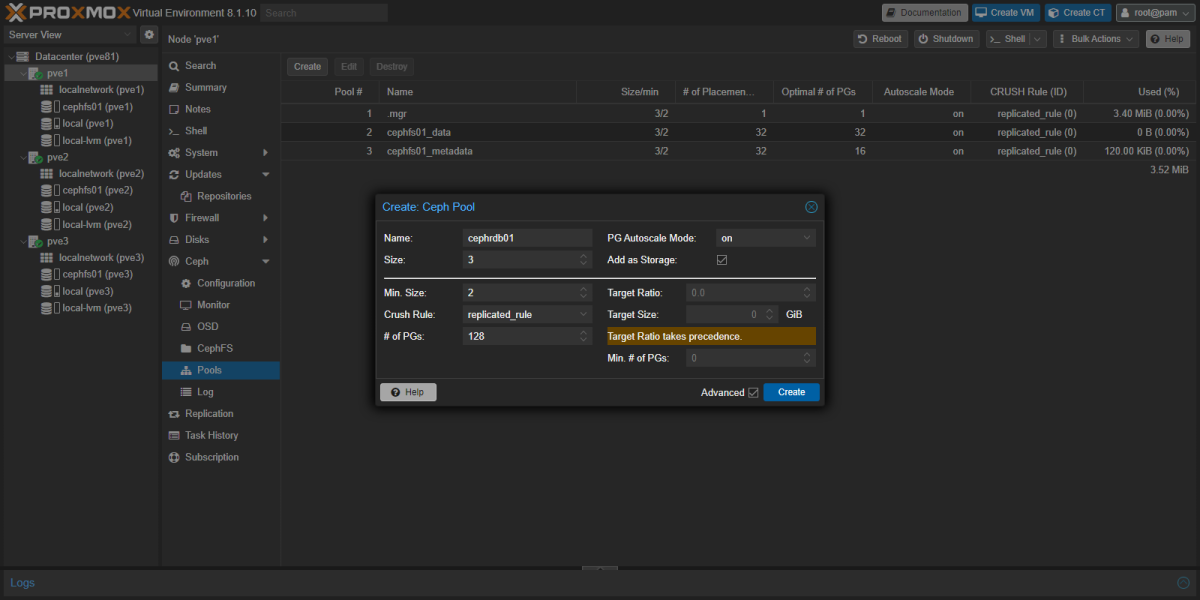Screen dimensions: 1200x600
Task: Open PG Autoscale Mode dropdown
Action: point(807,238)
